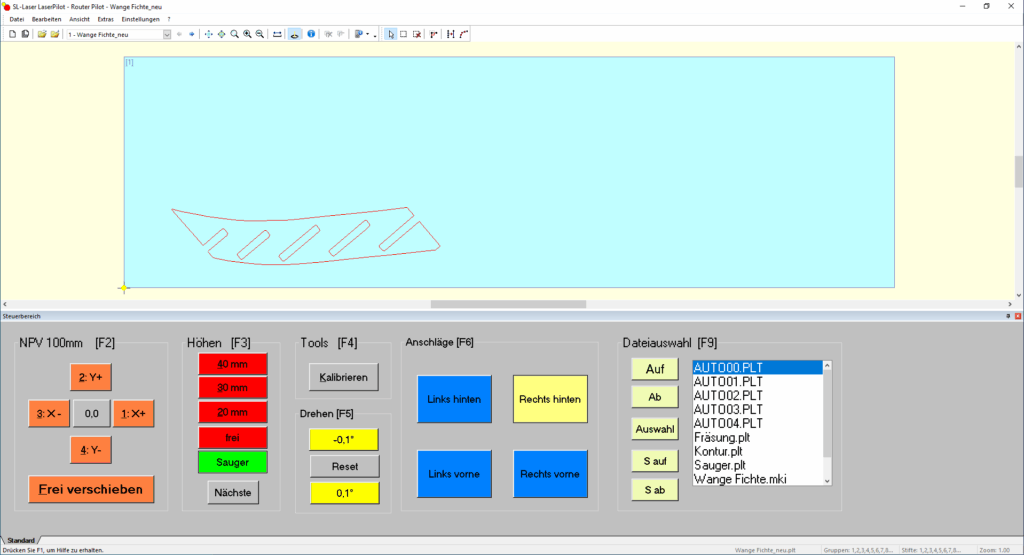This screenshot has height=555, width=1024.
Task: Select the arrow pointer tool
Action: click(x=391, y=34)
